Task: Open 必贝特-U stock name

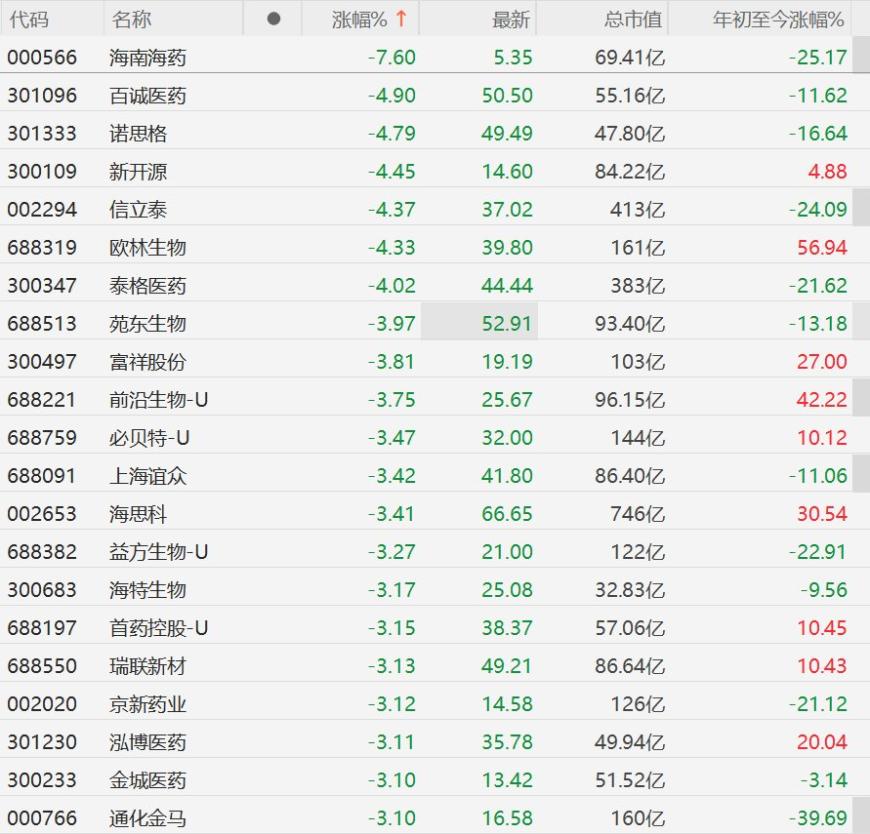Action: [x=149, y=438]
